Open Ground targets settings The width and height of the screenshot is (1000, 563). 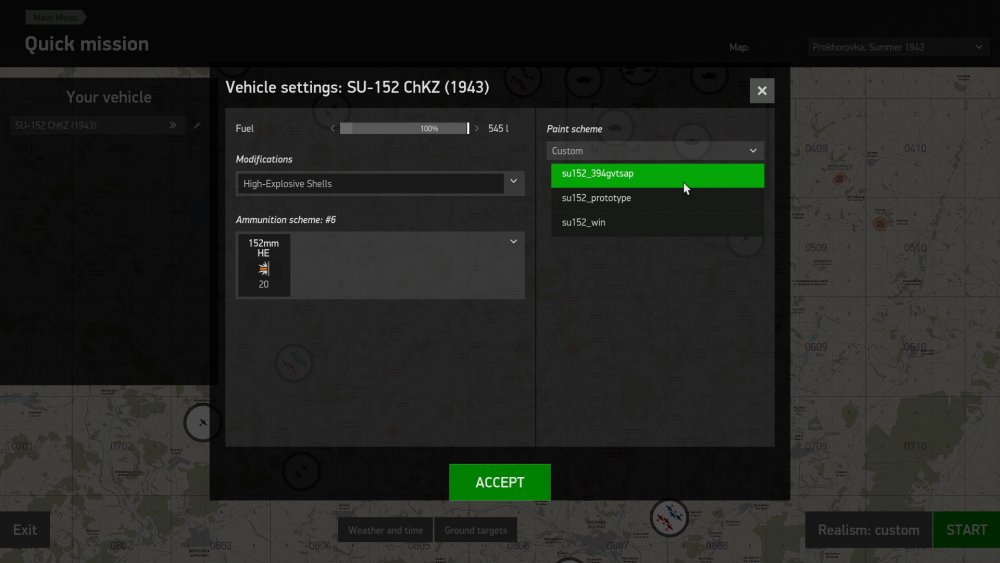click(x=476, y=530)
